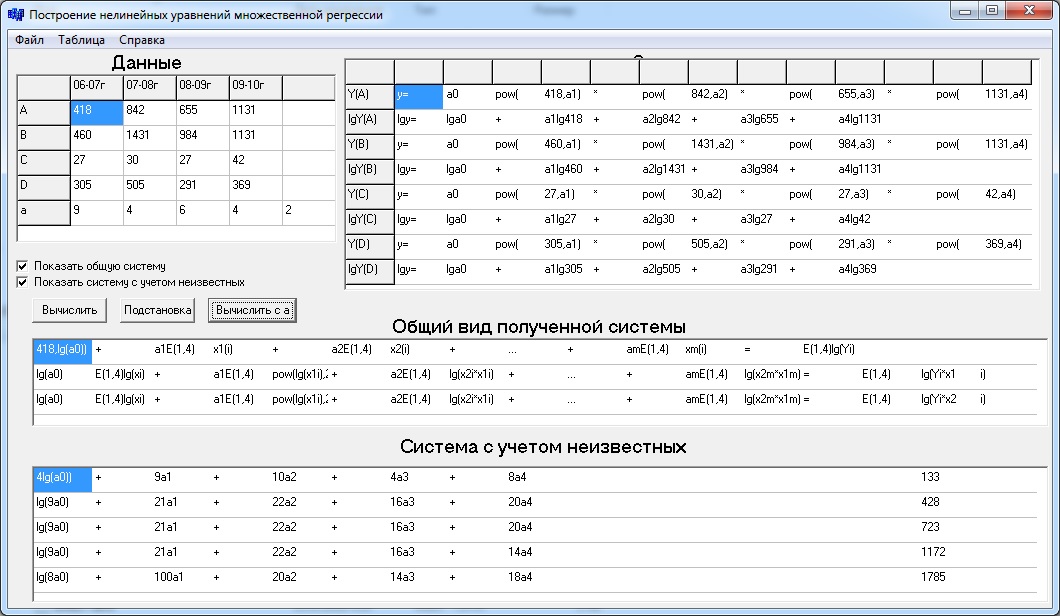Select result cell 428
Image resolution: width=1060 pixels, height=616 pixels.
(947, 504)
